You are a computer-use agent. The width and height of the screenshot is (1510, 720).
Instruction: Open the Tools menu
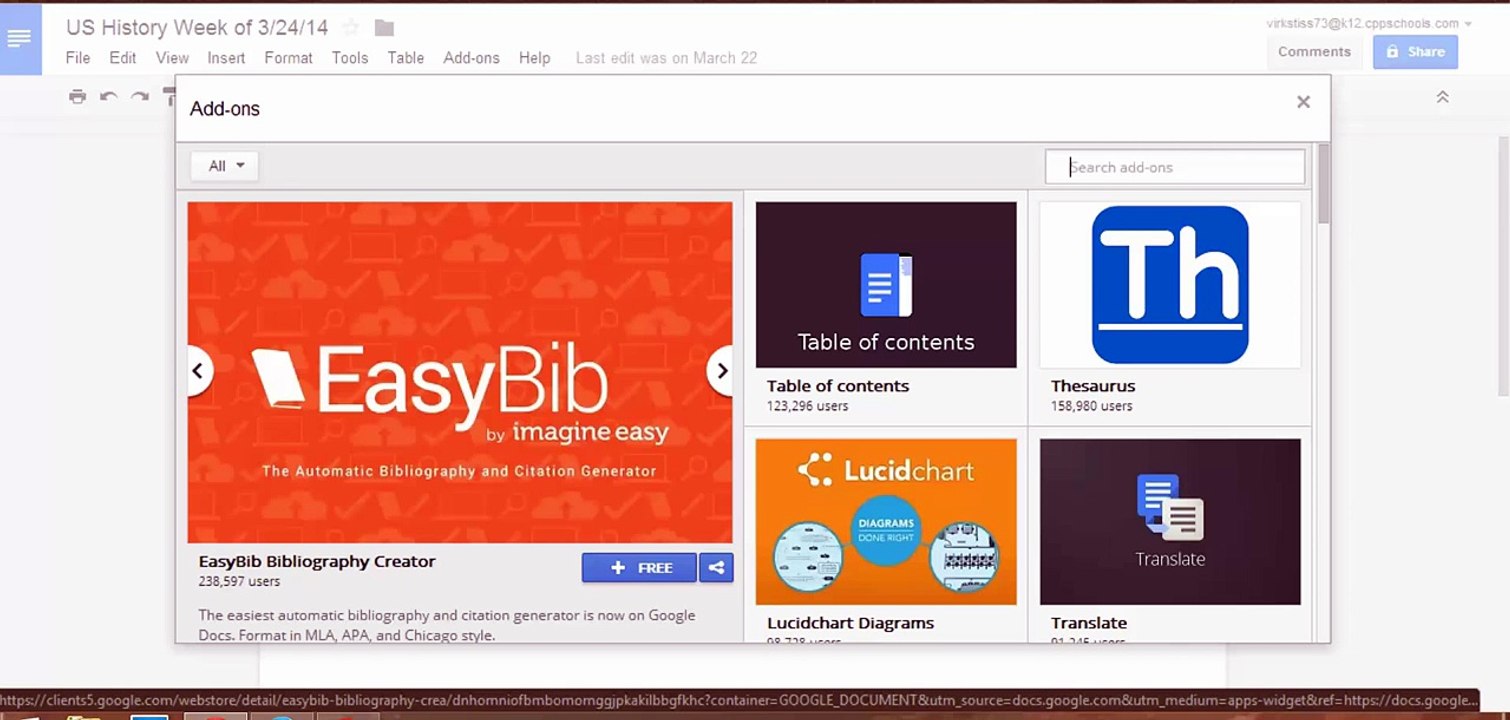pyautogui.click(x=350, y=58)
